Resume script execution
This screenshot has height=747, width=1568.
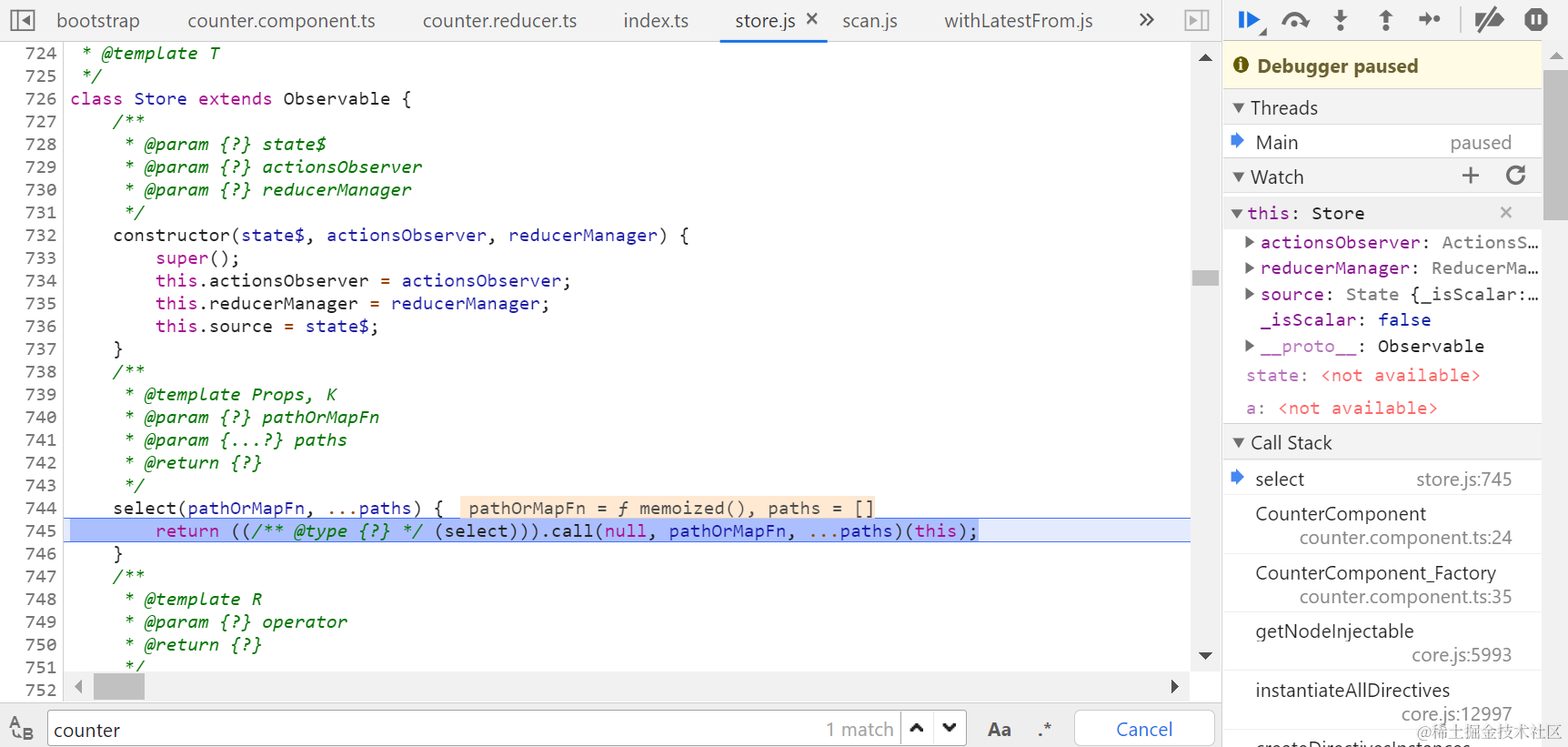coord(1251,20)
